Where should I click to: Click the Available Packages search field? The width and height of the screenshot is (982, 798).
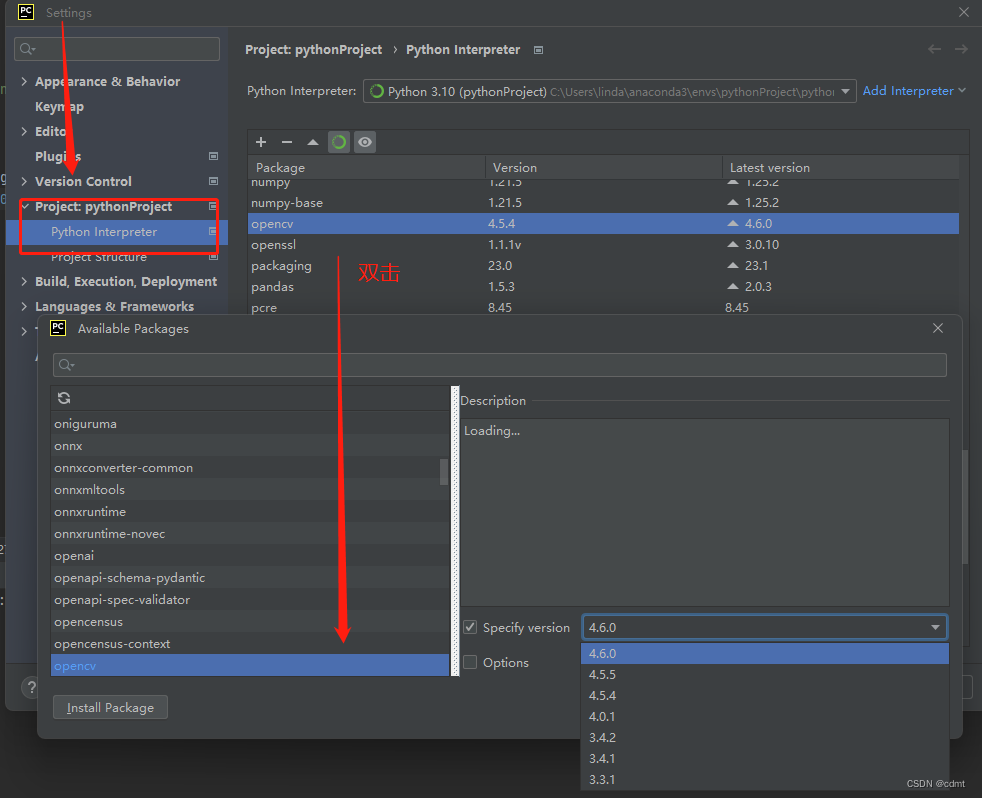(500, 365)
